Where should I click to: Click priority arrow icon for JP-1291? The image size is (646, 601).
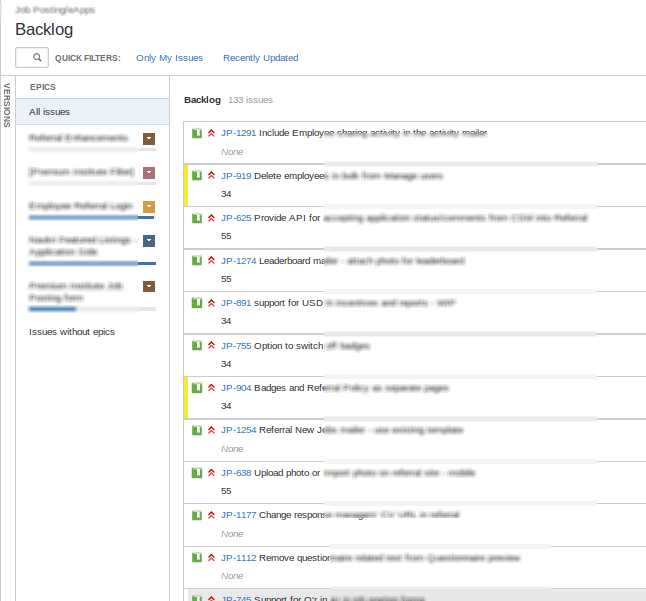pos(211,133)
